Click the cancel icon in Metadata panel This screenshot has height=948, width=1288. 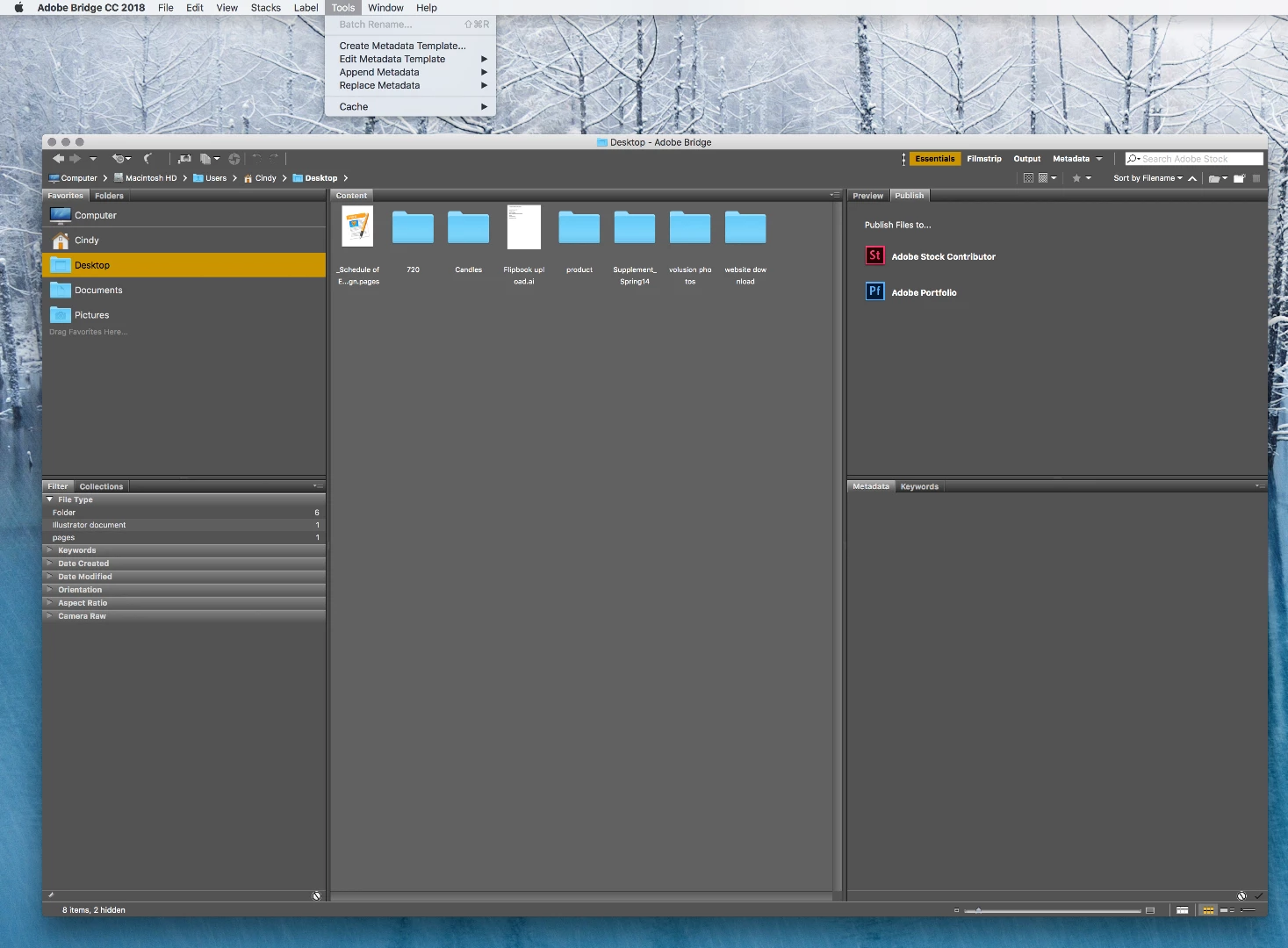tap(1241, 896)
